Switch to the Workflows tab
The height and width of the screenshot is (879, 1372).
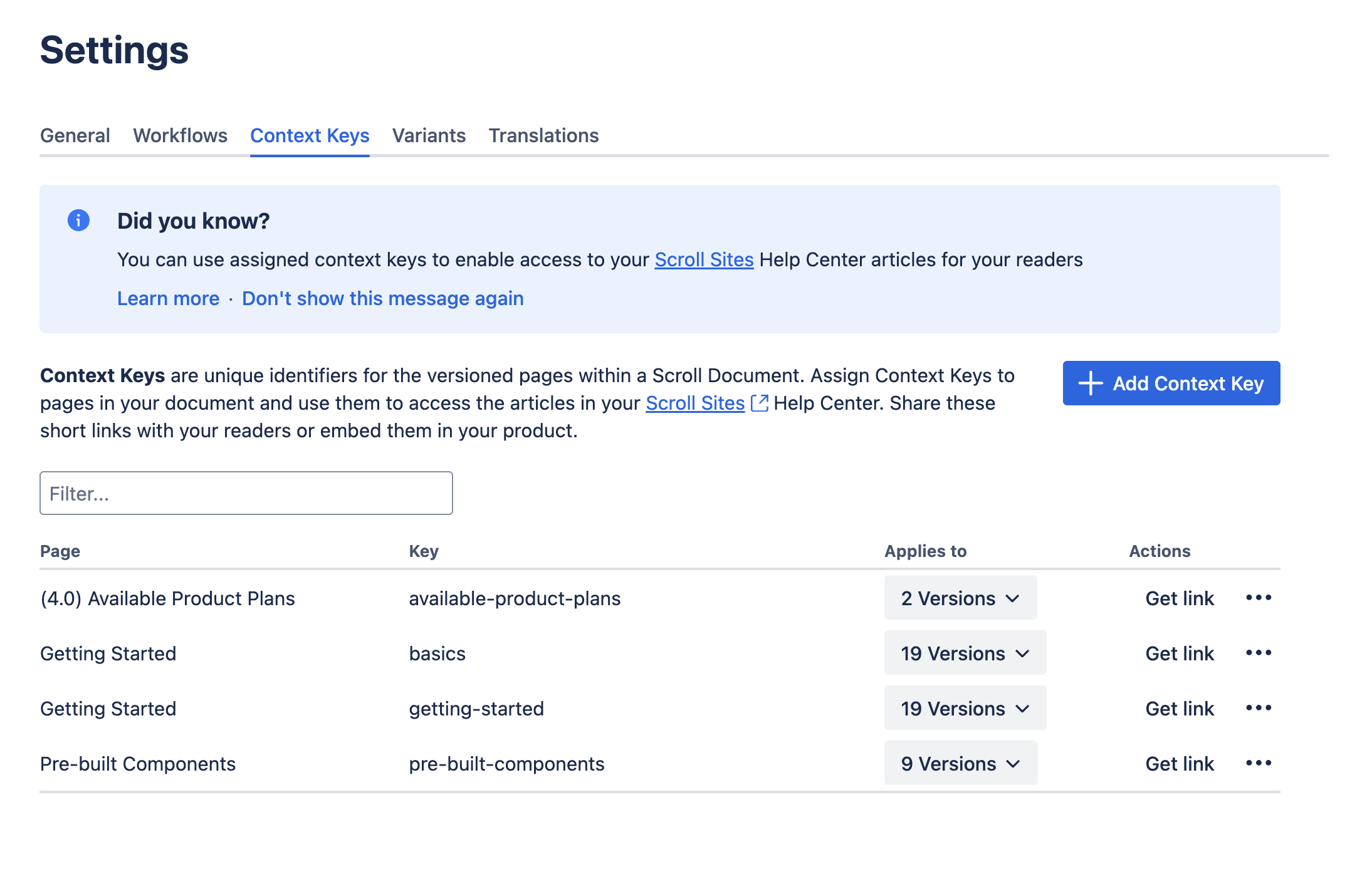180,135
